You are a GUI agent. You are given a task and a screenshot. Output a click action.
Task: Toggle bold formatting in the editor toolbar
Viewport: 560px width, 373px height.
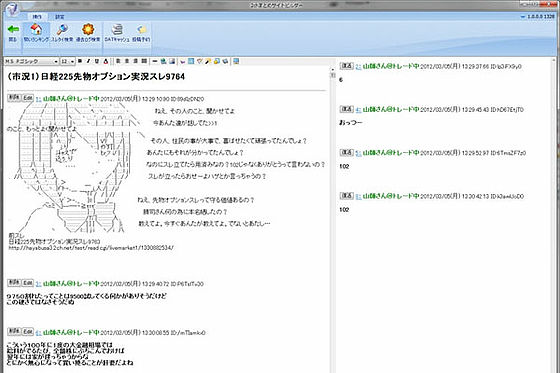point(80,61)
